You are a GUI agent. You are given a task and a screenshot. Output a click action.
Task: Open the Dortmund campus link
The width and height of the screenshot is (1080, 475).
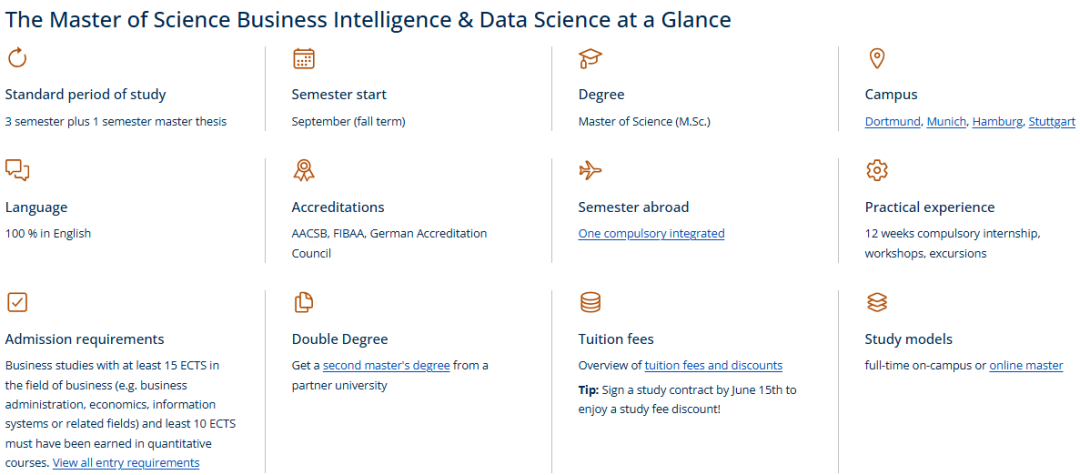tap(892, 122)
